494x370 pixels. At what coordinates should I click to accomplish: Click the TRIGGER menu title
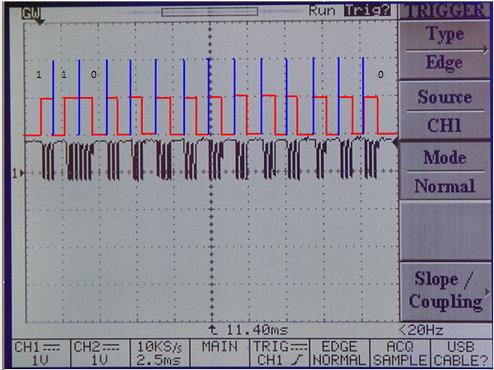[x=445, y=11]
